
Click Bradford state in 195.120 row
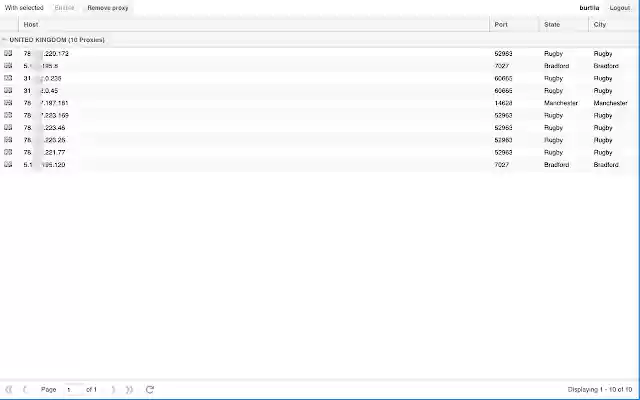click(556, 164)
